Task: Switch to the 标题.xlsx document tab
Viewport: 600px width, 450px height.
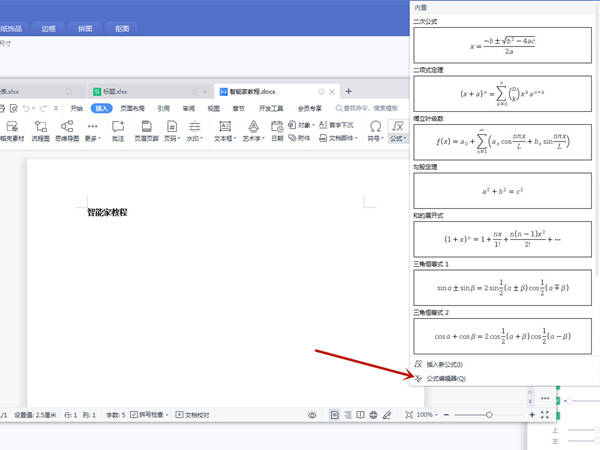Action: [x=149, y=91]
